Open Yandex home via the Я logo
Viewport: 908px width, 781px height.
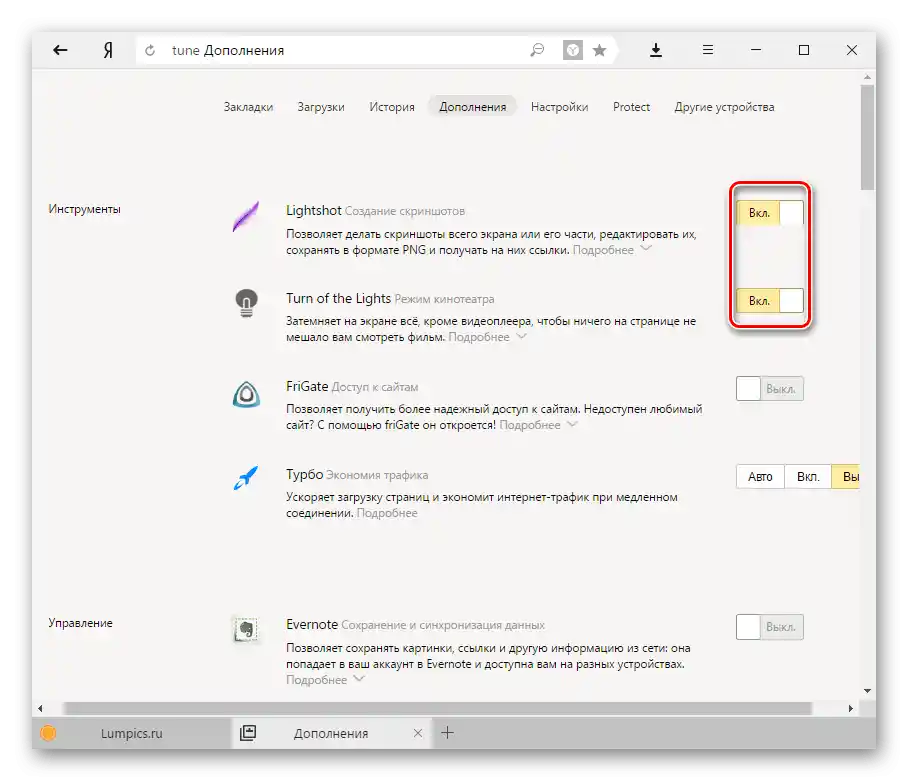[108, 50]
